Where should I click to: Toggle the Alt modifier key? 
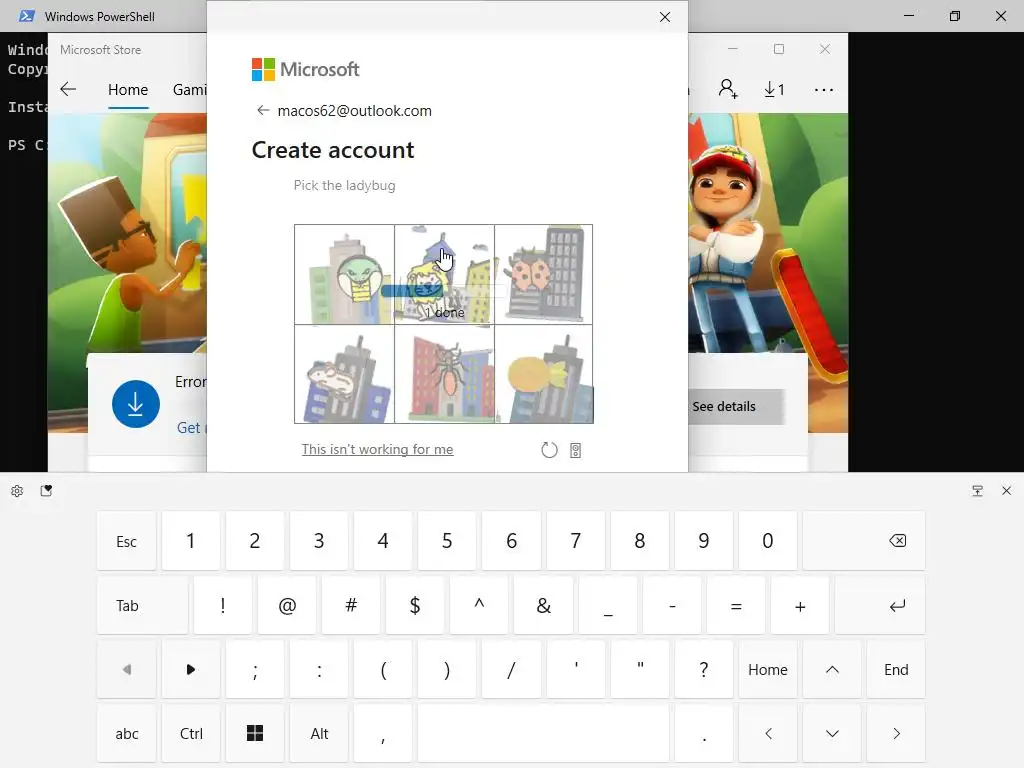click(319, 733)
